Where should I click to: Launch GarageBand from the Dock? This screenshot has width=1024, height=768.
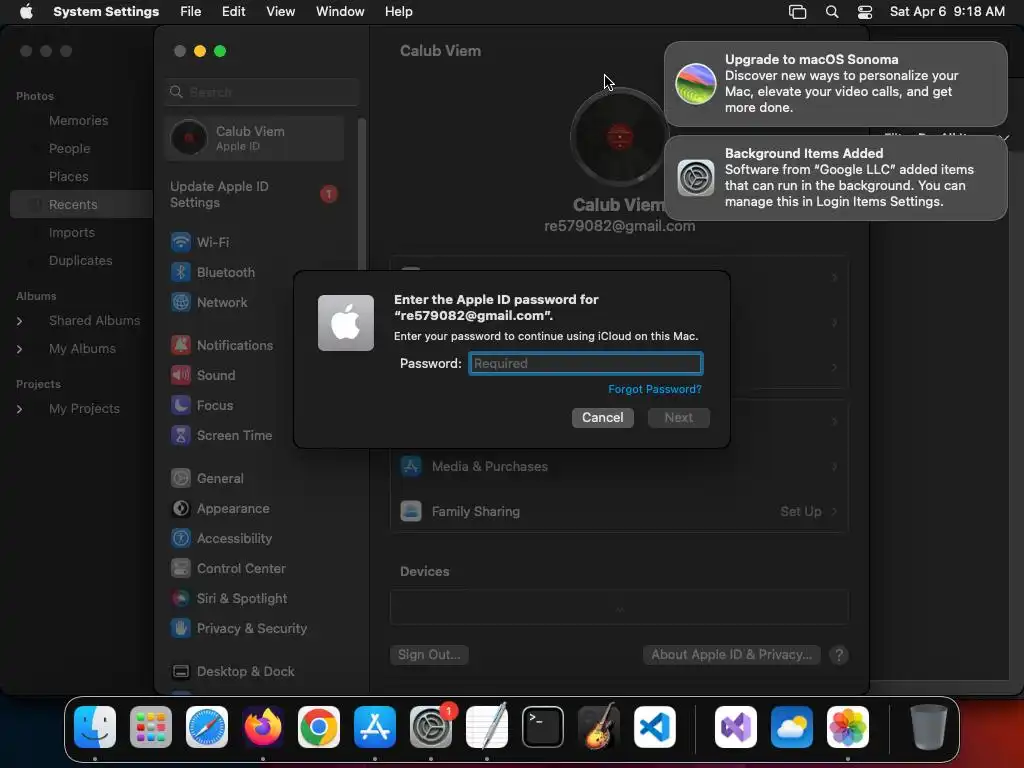599,727
